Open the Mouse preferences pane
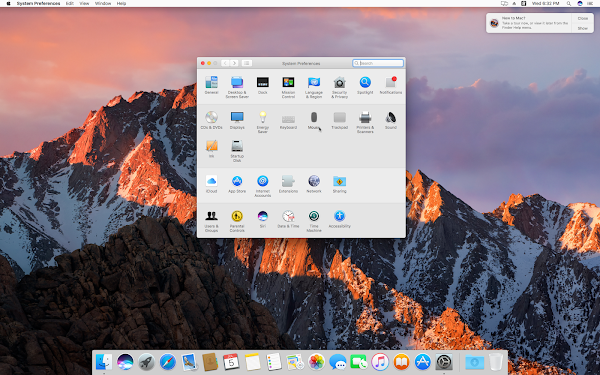 click(x=314, y=120)
